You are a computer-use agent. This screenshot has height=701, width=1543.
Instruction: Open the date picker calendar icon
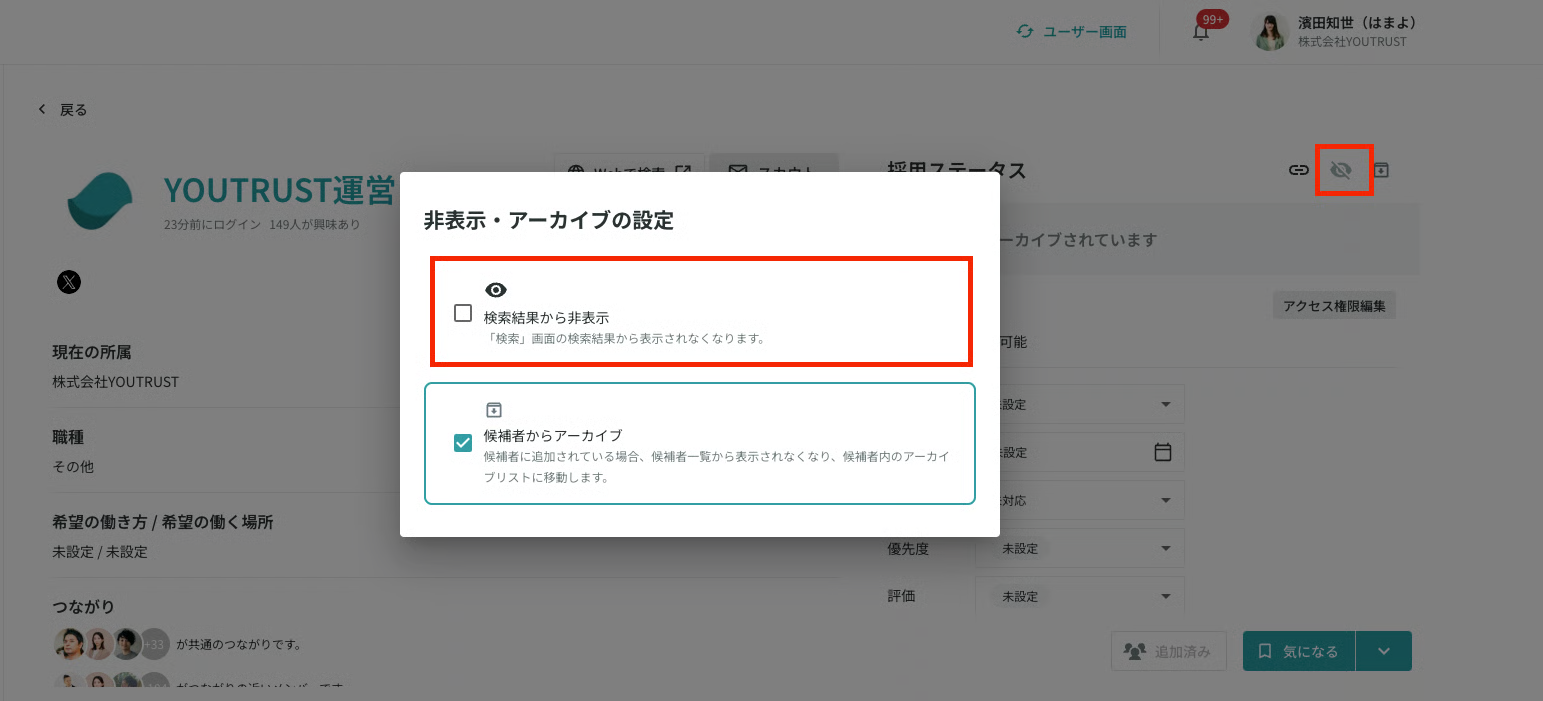pyautogui.click(x=1163, y=452)
